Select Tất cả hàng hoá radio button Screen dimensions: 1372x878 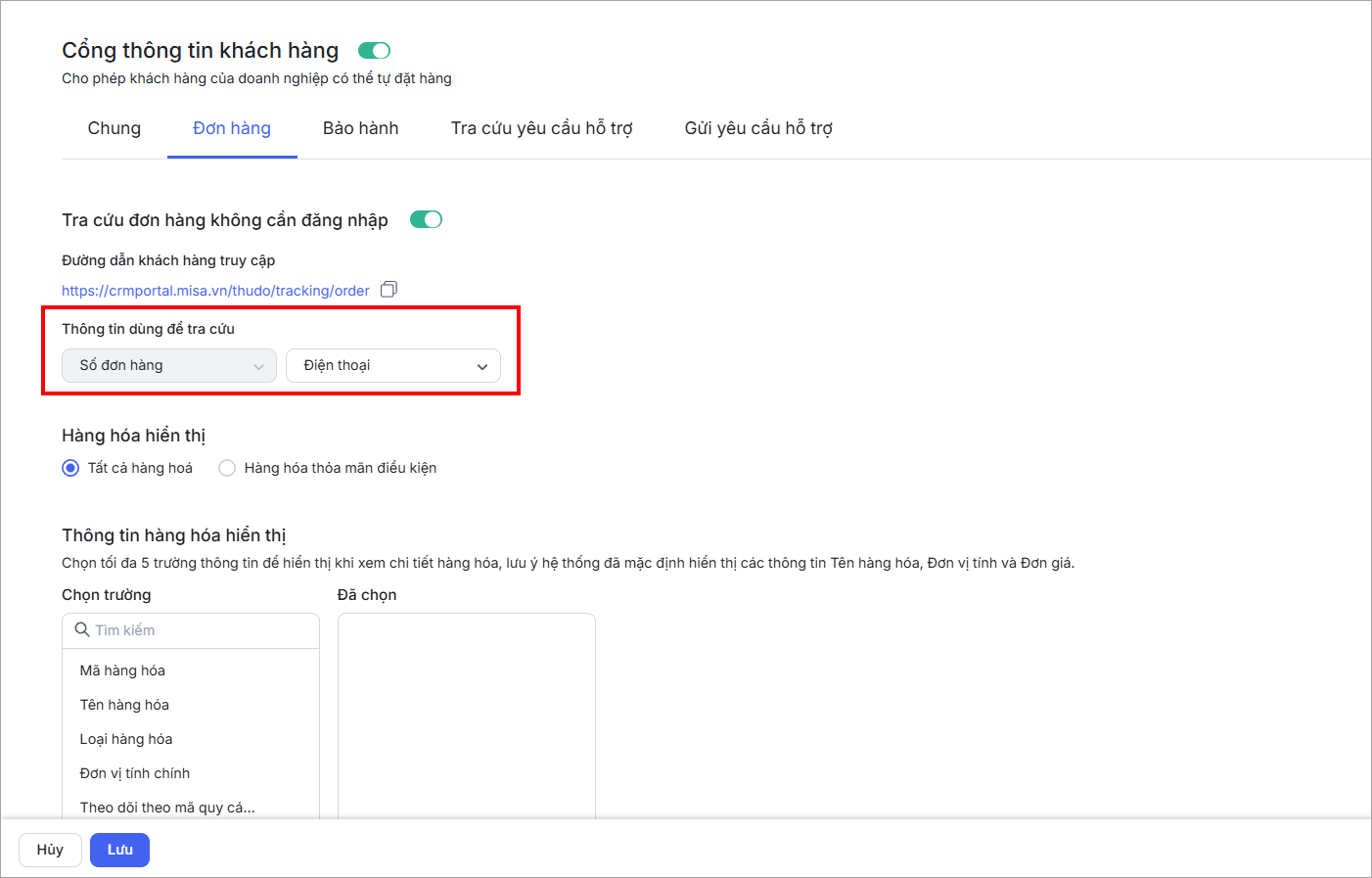click(x=70, y=468)
